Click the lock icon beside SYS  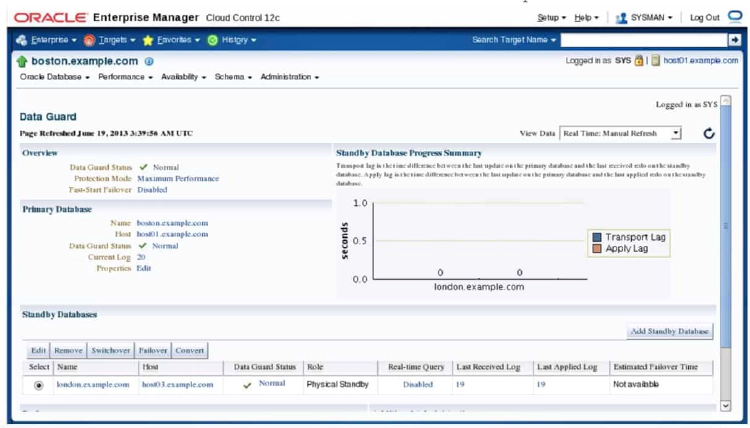(x=639, y=61)
